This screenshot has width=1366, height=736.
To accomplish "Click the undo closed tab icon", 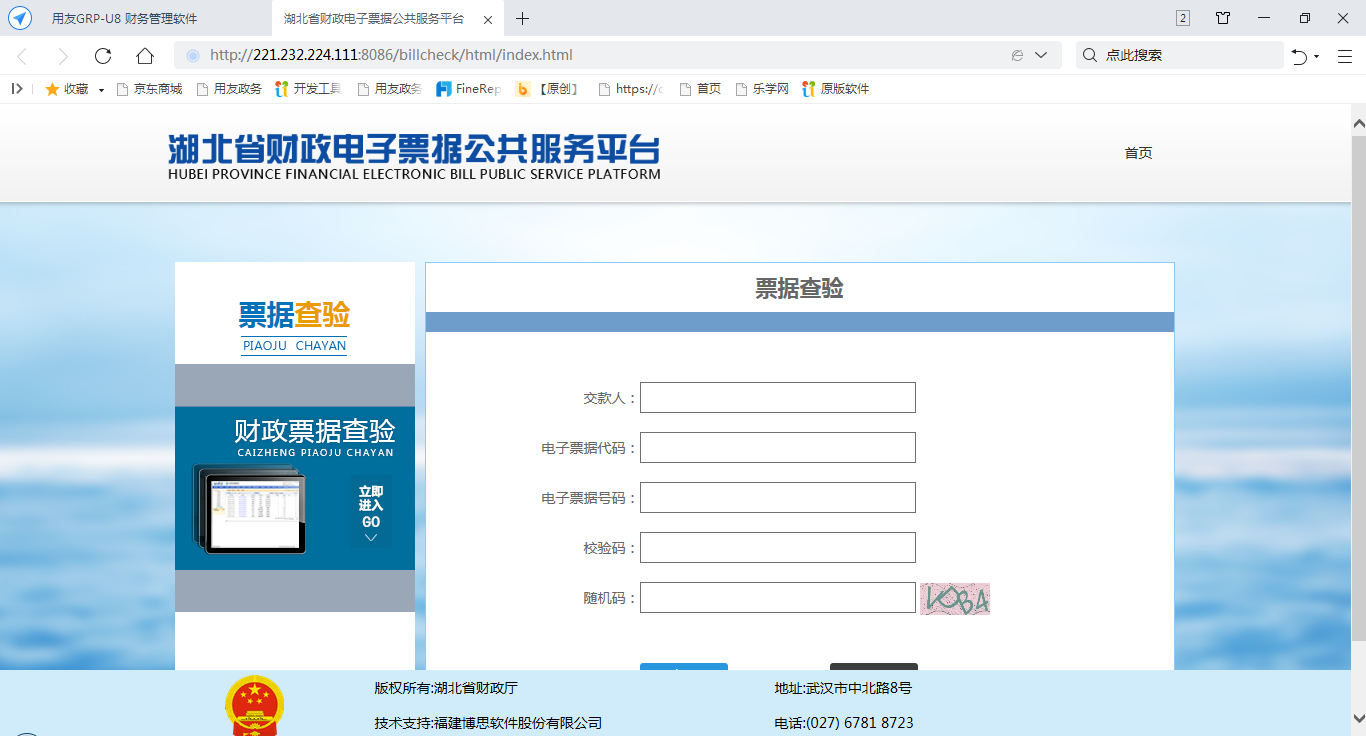I will click(x=1299, y=56).
